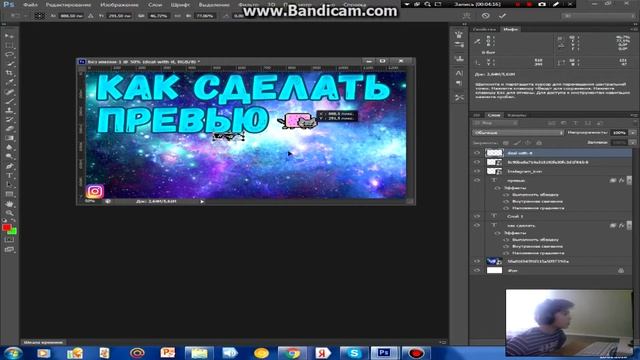
Task: Select the Move tool
Action: [9, 36]
